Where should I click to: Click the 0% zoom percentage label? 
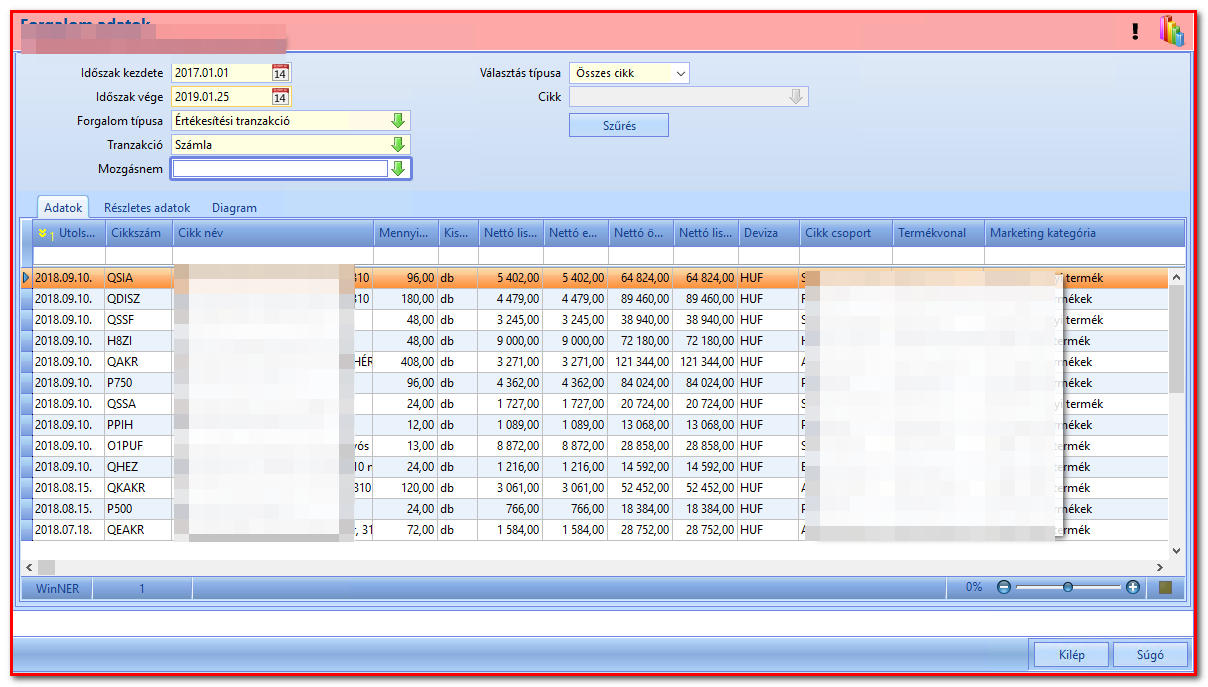click(974, 588)
